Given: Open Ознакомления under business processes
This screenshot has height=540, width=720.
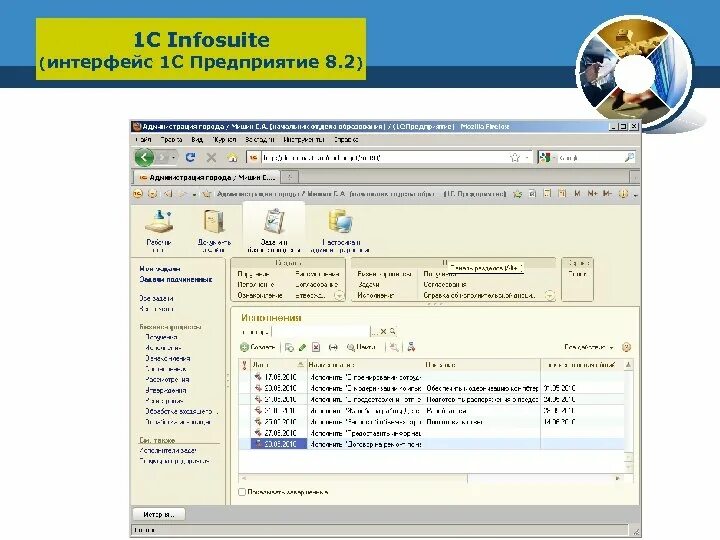Looking at the screenshot, I should click(x=168, y=358).
